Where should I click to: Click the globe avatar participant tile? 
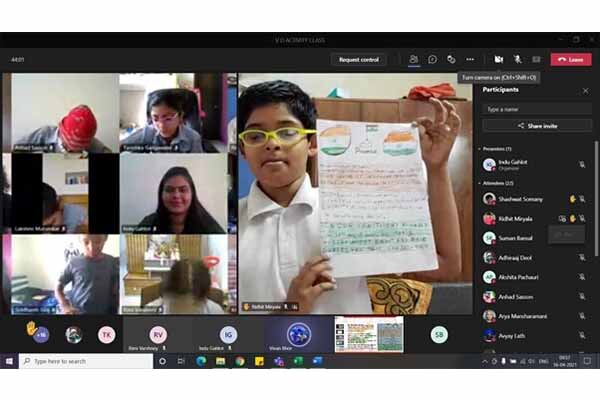point(299,334)
